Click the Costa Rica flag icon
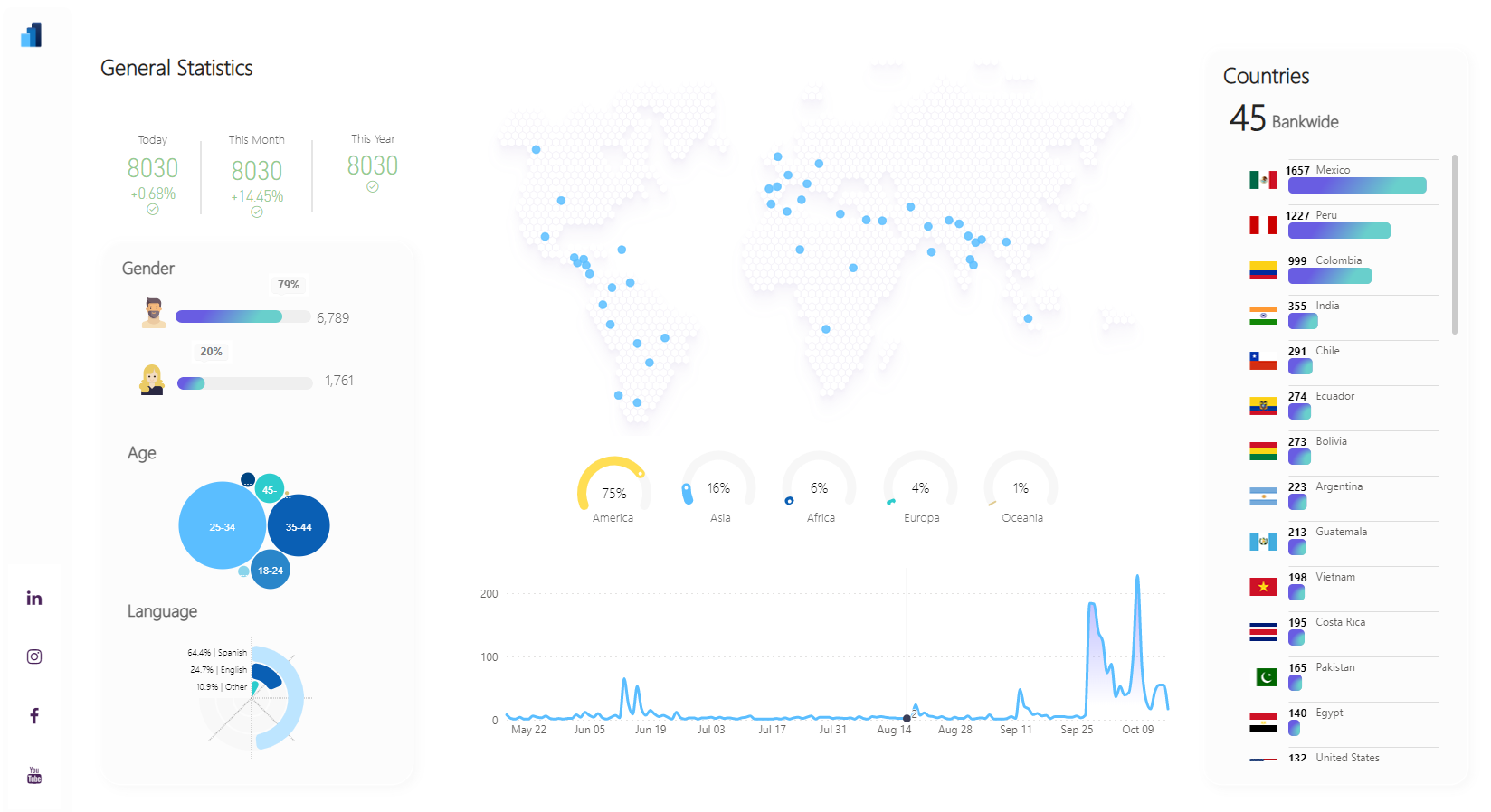This screenshot has height=812, width=1491. [x=1263, y=632]
